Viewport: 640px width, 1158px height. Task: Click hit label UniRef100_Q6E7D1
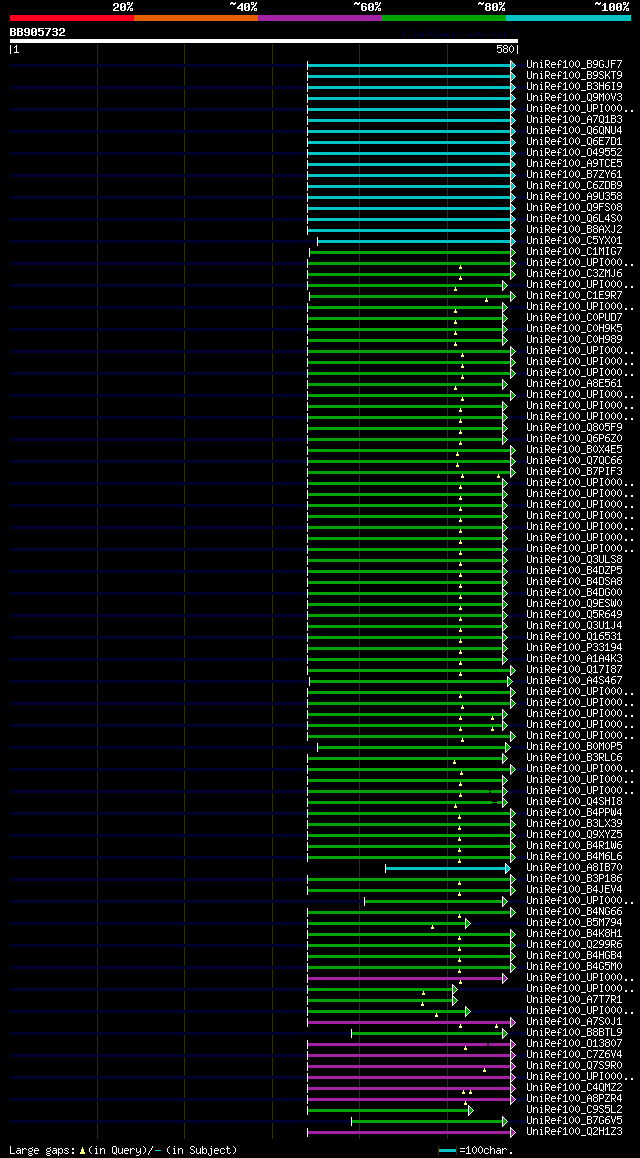574,141
